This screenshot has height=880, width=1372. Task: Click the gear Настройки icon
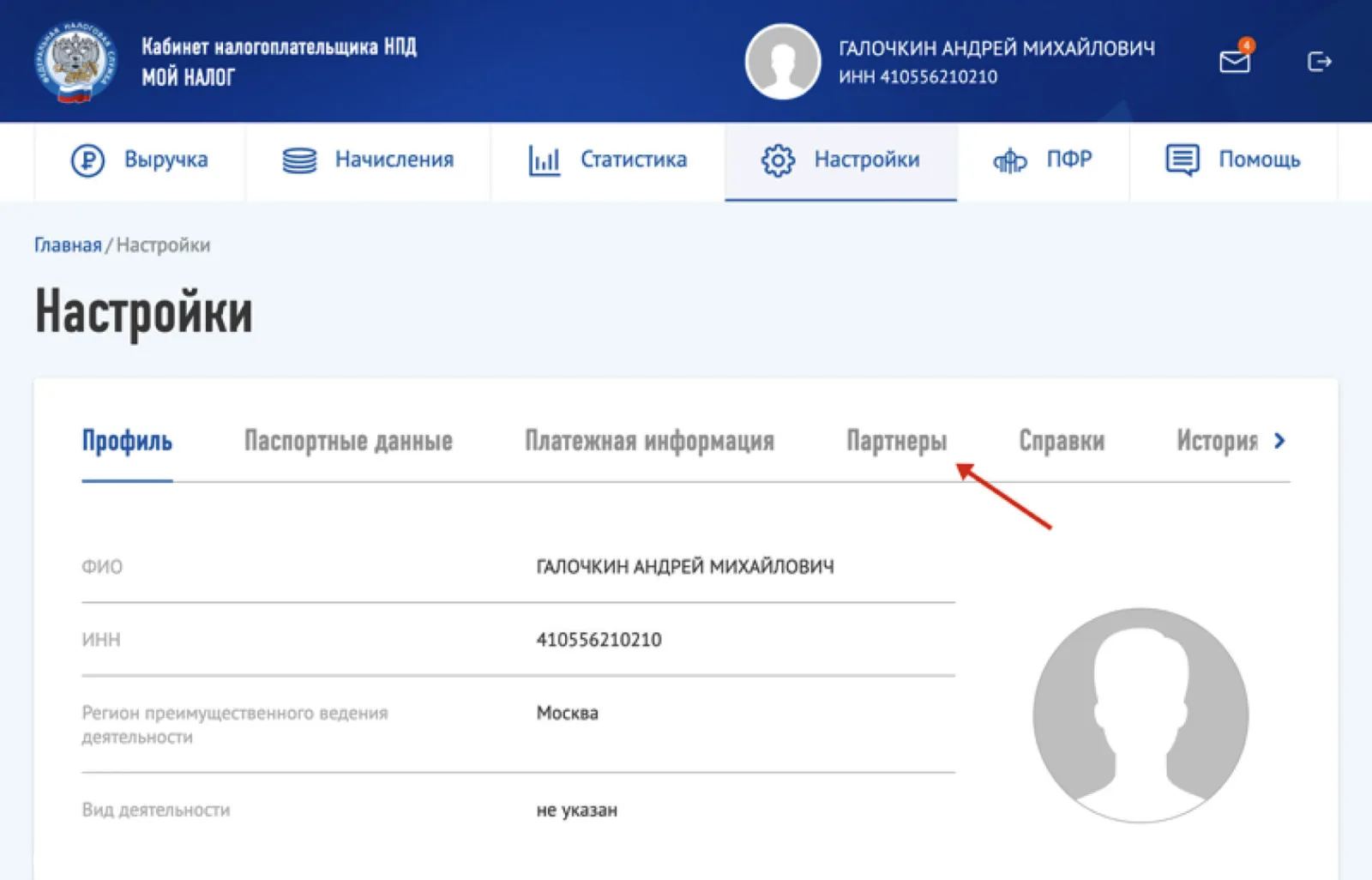tap(778, 160)
